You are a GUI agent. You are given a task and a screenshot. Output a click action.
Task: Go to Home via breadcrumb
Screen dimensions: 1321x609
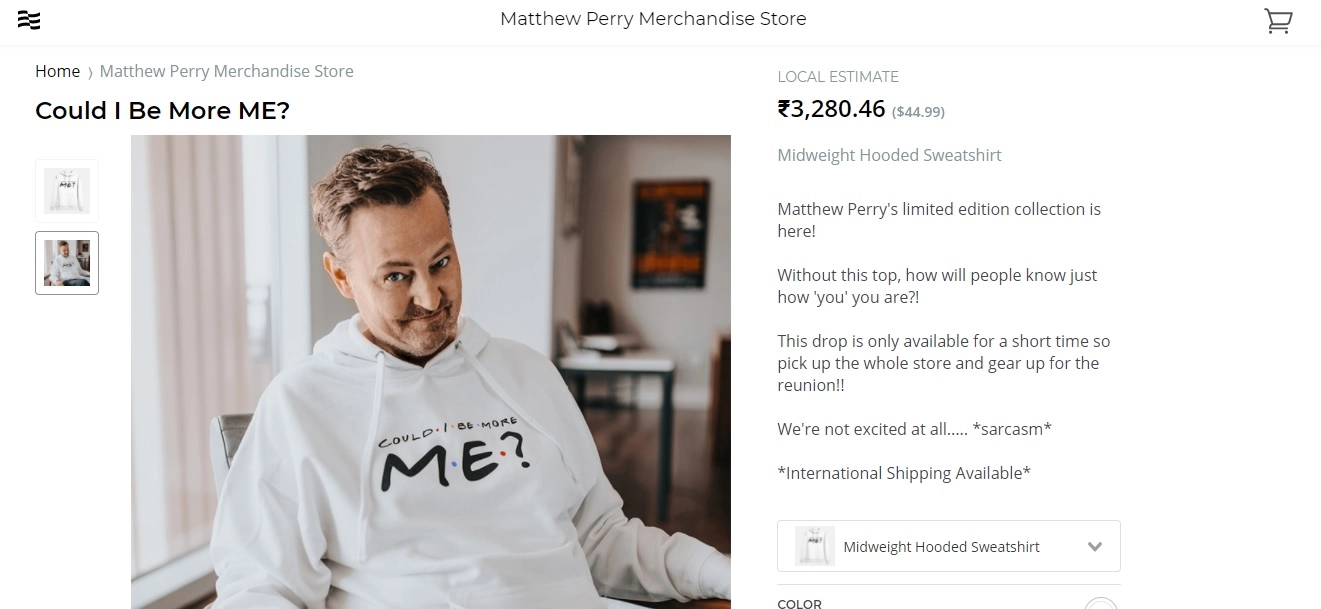click(x=57, y=71)
